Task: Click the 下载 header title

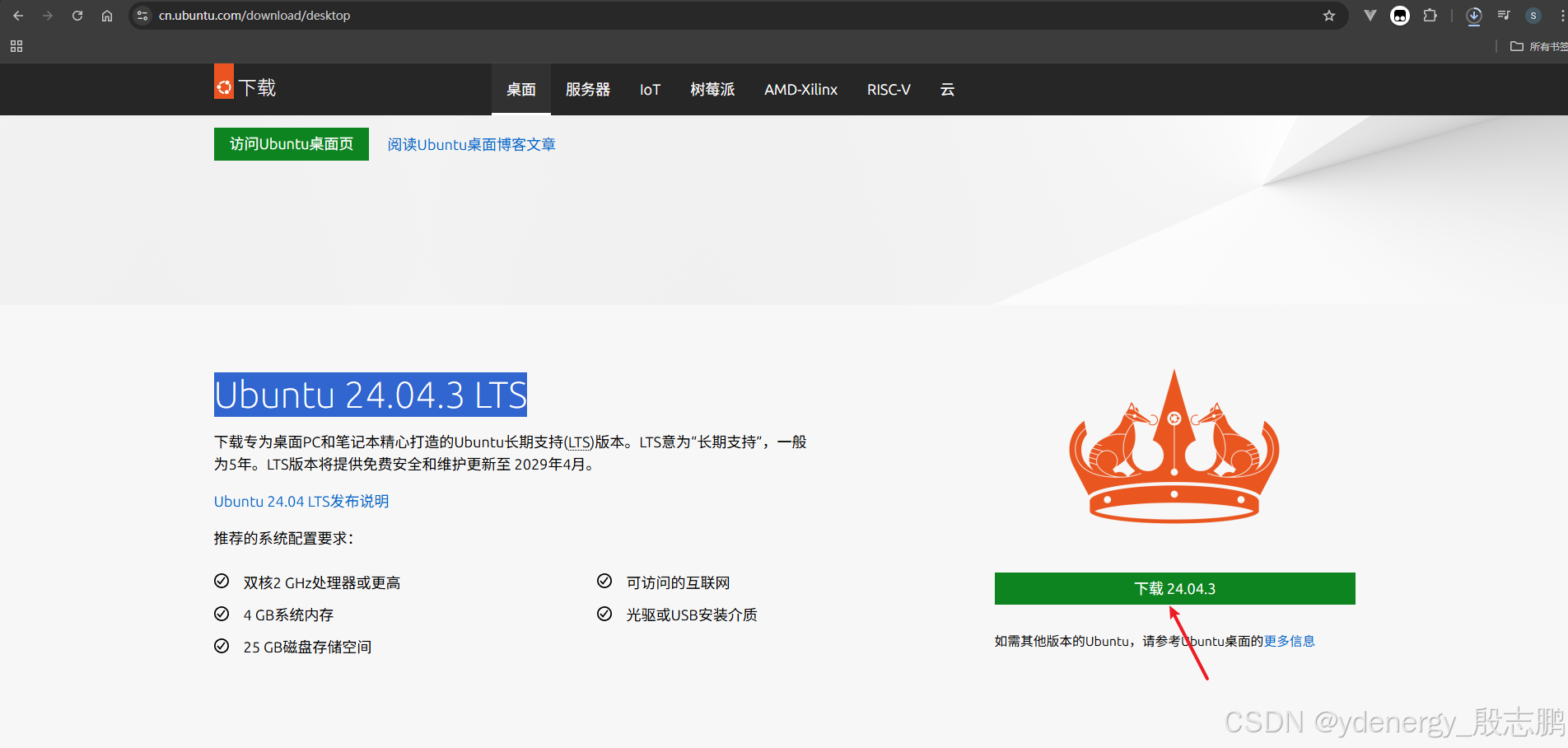Action: tap(257, 87)
